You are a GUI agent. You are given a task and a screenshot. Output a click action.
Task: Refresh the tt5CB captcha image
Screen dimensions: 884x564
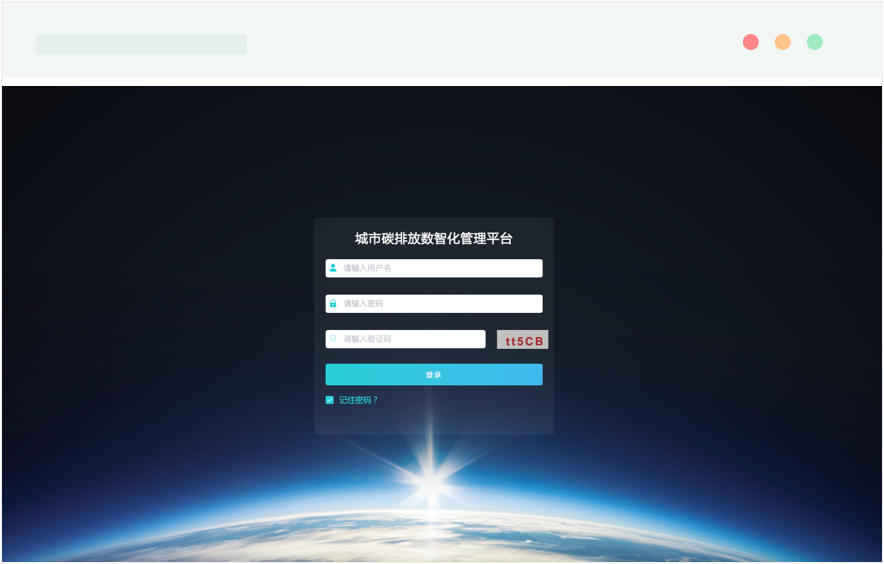tap(523, 340)
